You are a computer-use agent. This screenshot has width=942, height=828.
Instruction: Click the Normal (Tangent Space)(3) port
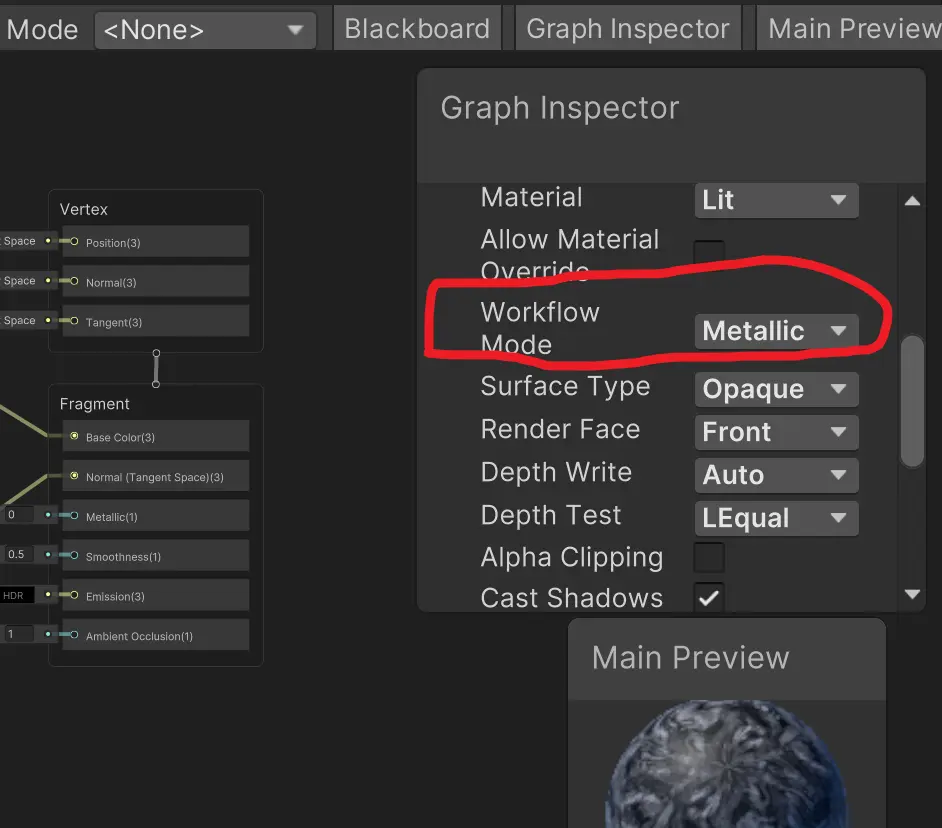point(74,476)
